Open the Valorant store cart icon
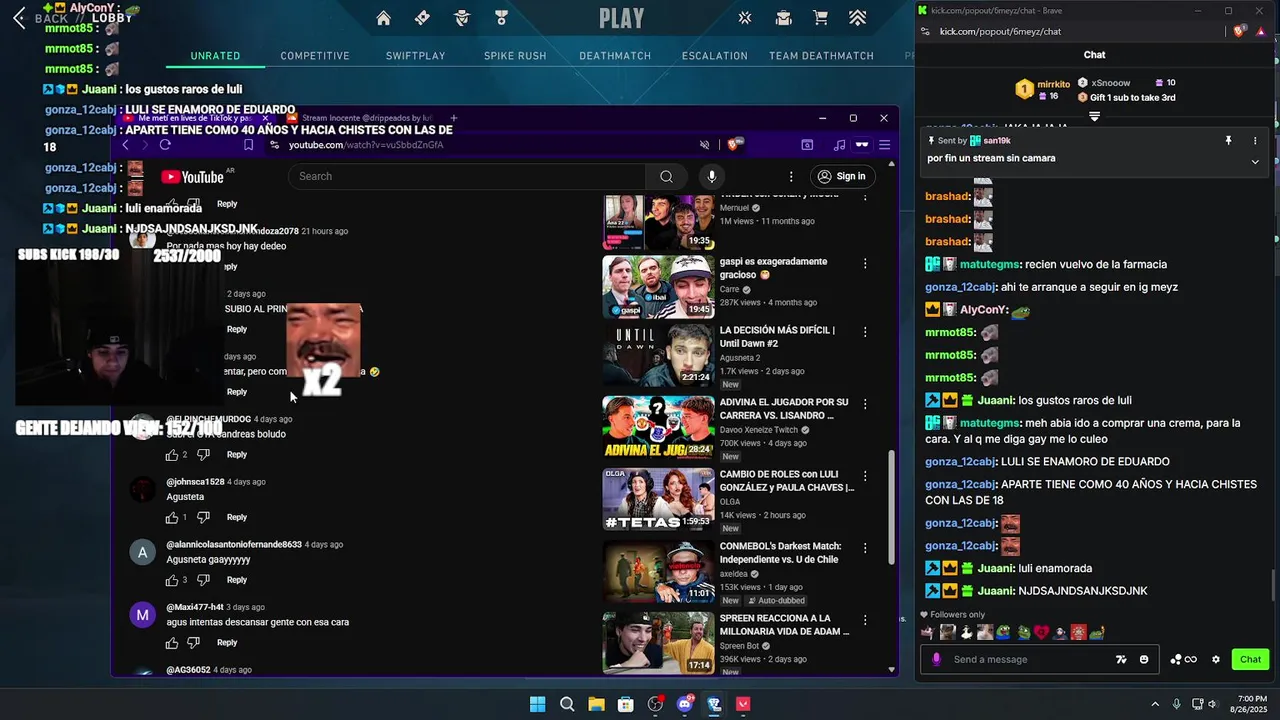The width and height of the screenshot is (1280, 720). (x=821, y=18)
